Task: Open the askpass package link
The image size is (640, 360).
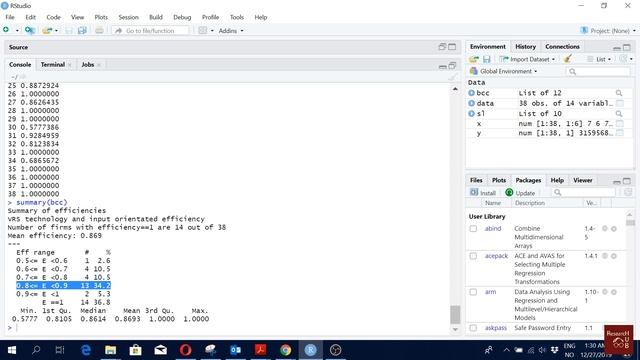Action: click(x=496, y=328)
